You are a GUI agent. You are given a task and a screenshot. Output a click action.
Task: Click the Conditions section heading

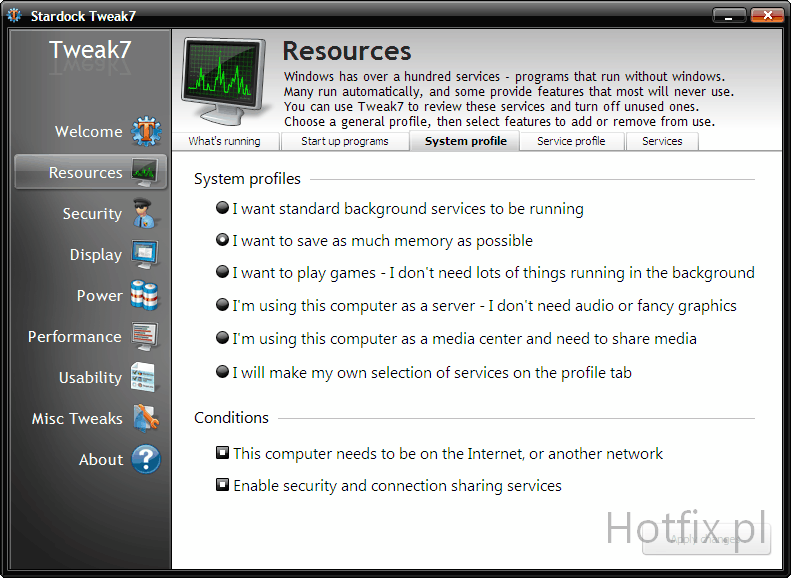pyautogui.click(x=232, y=418)
